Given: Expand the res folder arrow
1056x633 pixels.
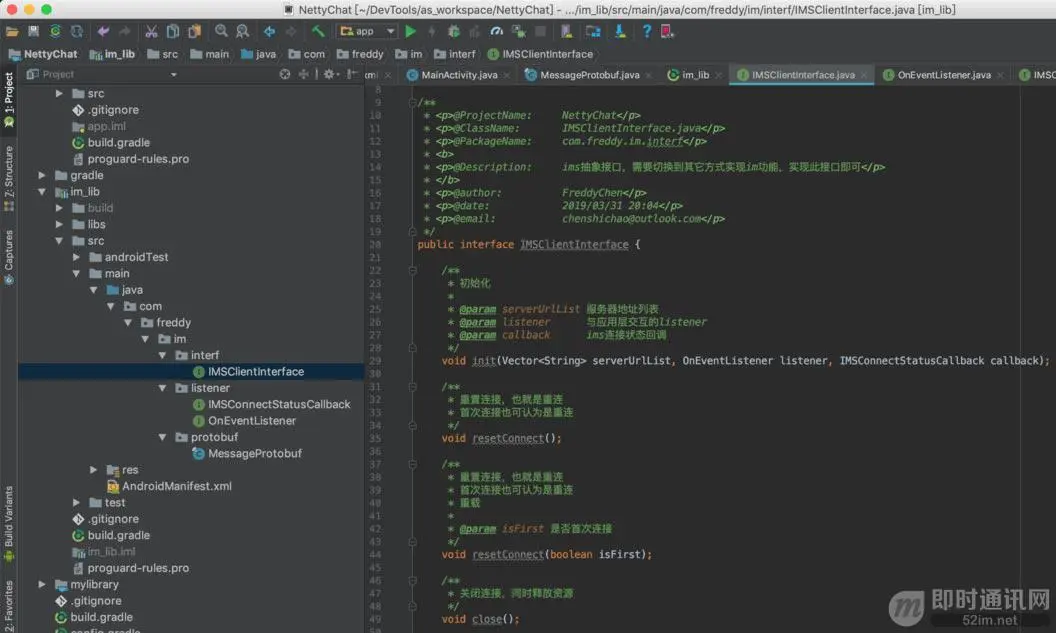Looking at the screenshot, I should [x=94, y=470].
